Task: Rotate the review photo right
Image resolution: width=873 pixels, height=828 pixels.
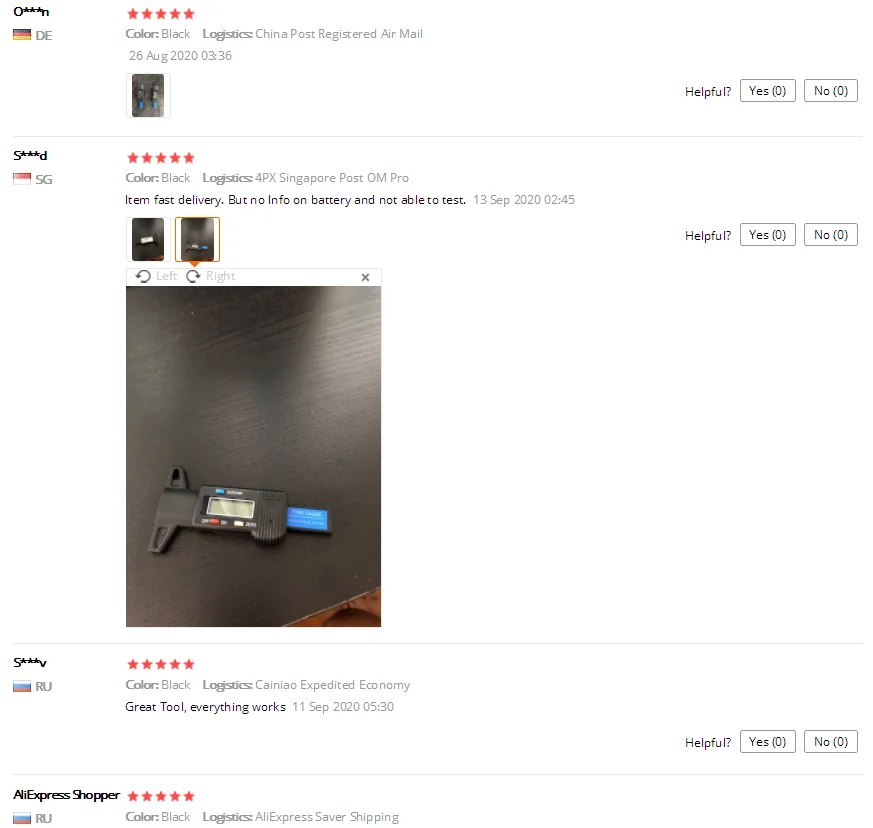Action: coord(210,276)
